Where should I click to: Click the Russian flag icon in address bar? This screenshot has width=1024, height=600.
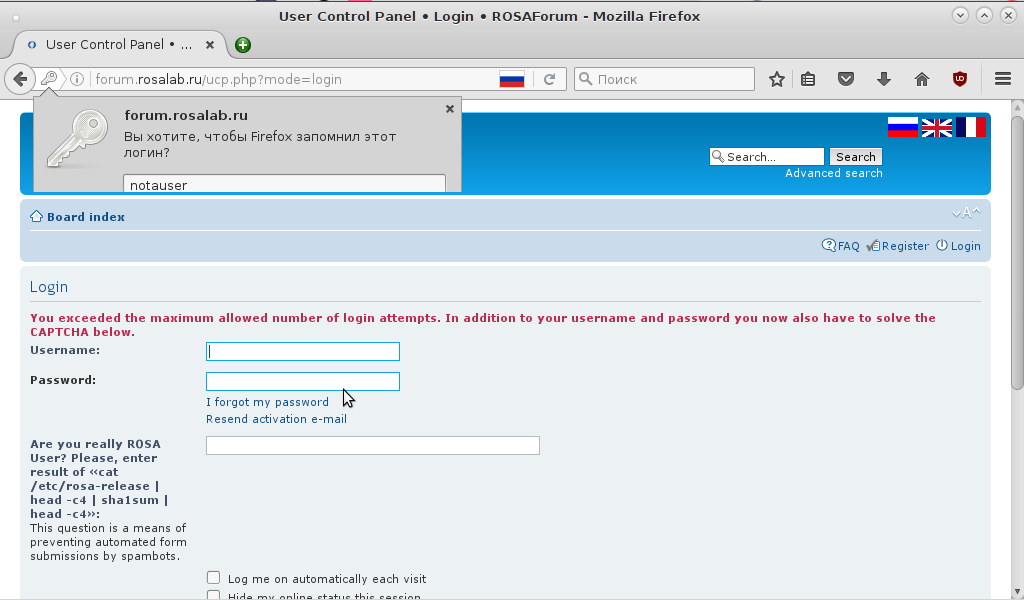(512, 80)
